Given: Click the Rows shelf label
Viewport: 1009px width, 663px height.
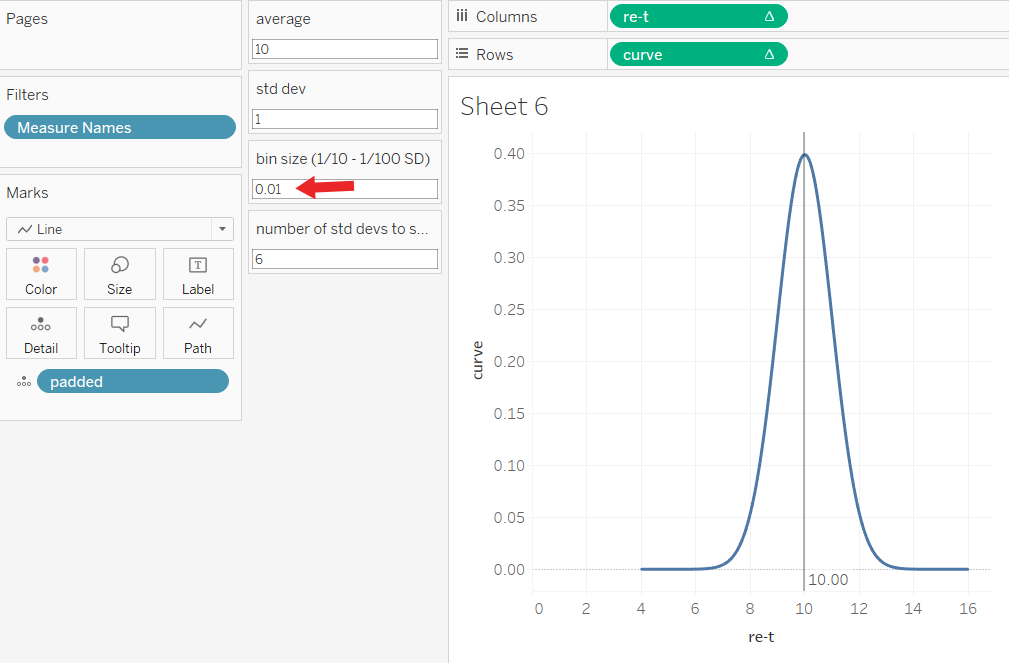Looking at the screenshot, I should tap(495, 55).
